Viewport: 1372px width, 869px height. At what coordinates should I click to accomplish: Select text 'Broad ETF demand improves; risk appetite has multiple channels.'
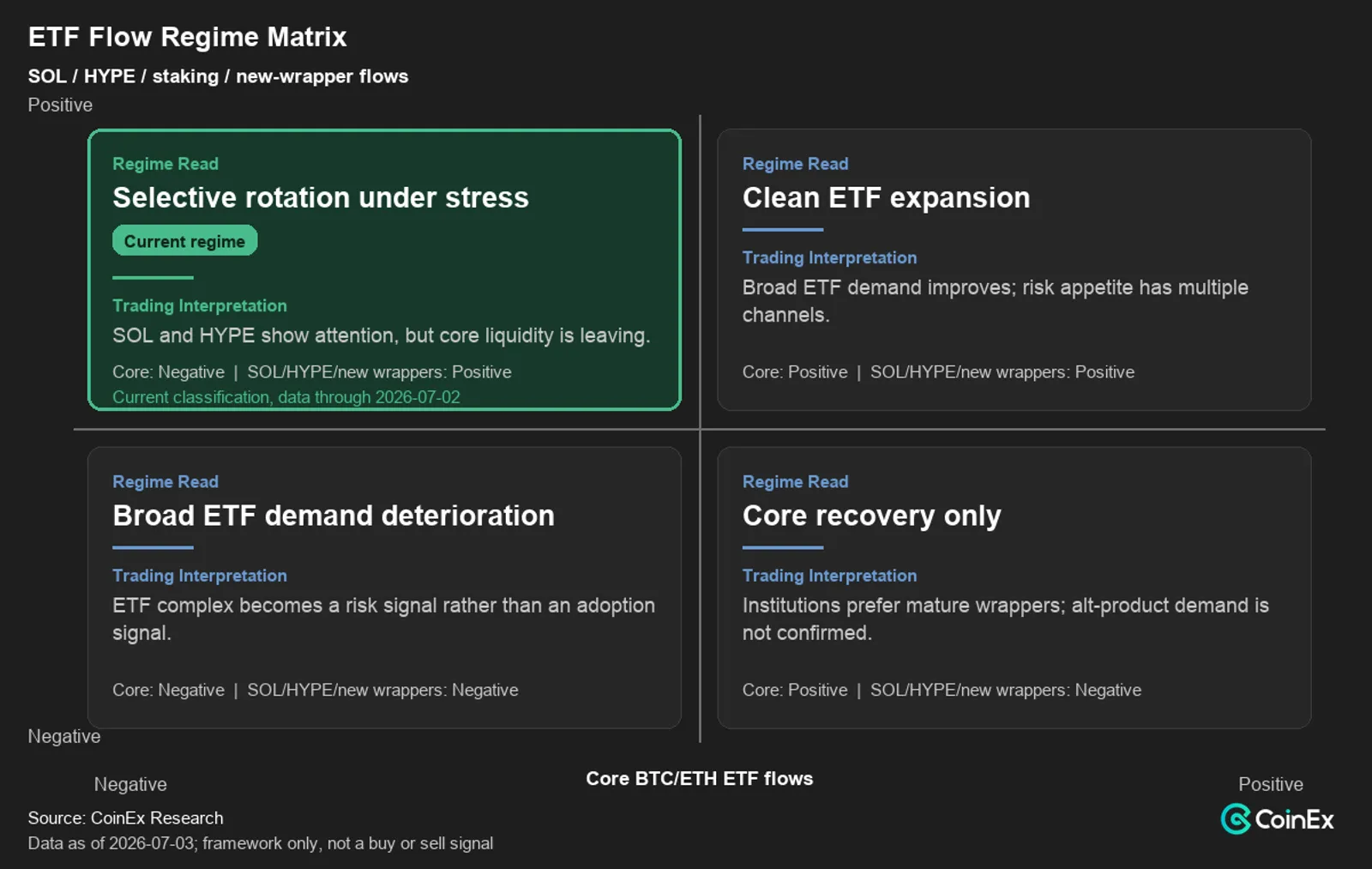coord(995,301)
